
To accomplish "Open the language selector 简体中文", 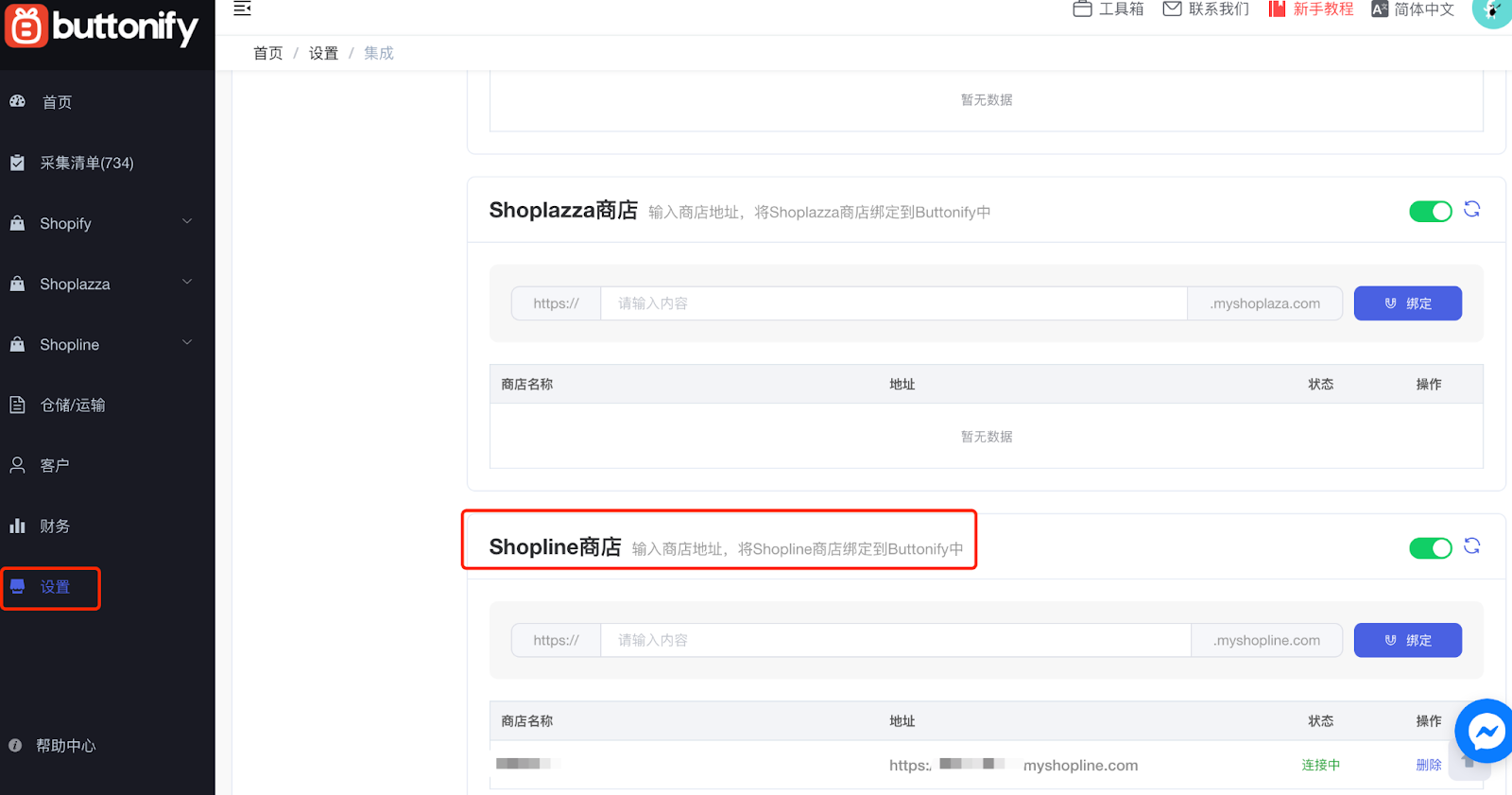I will [x=1414, y=9].
